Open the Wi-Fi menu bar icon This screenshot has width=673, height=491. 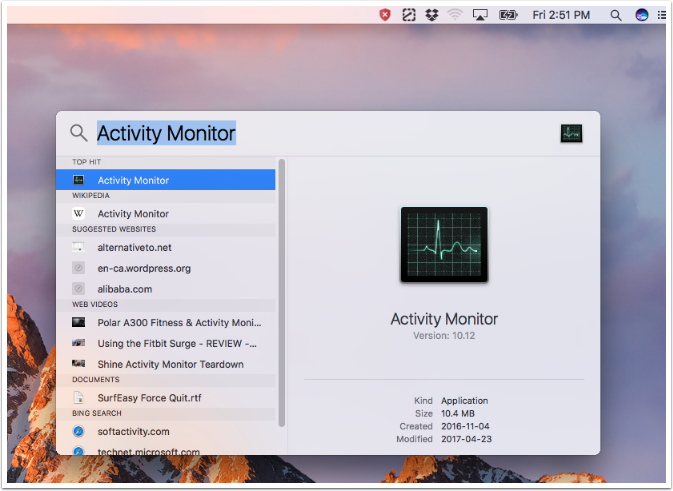455,15
